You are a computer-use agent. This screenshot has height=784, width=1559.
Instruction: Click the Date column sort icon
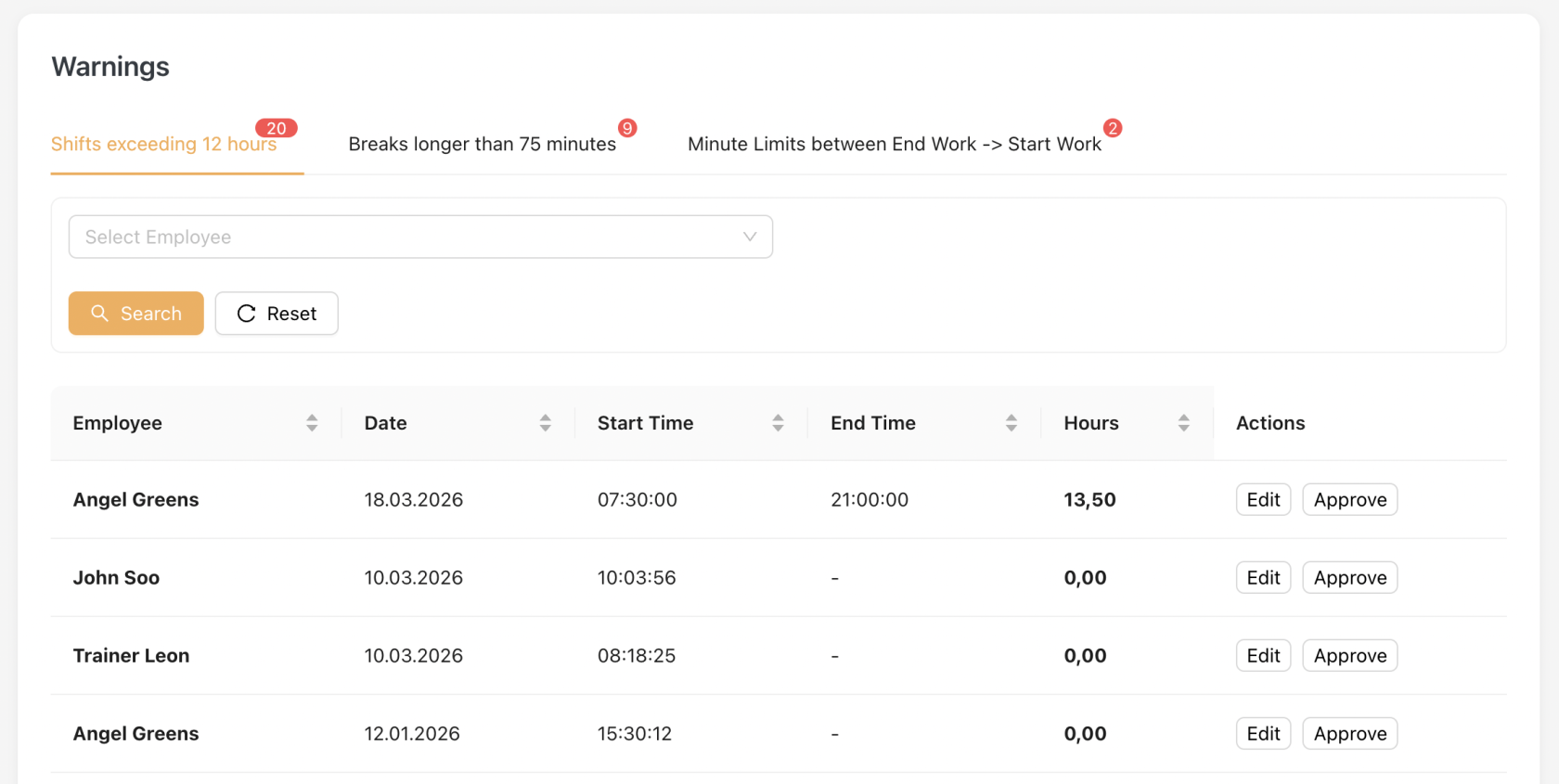tap(545, 423)
